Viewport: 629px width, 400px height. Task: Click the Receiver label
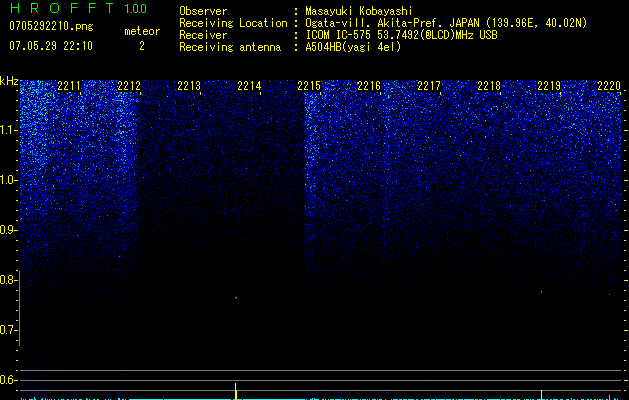[203, 35]
